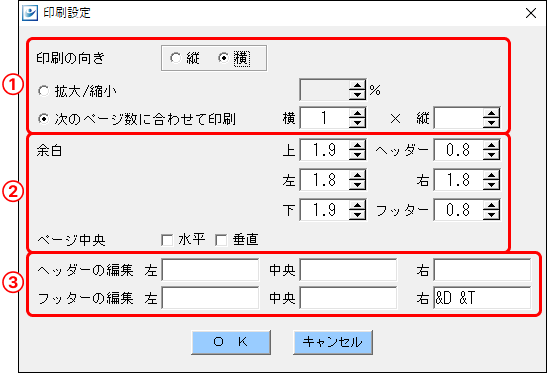This screenshot has height=373, width=547.
Task: Increase the 横 page count spinner
Action: coord(357,113)
